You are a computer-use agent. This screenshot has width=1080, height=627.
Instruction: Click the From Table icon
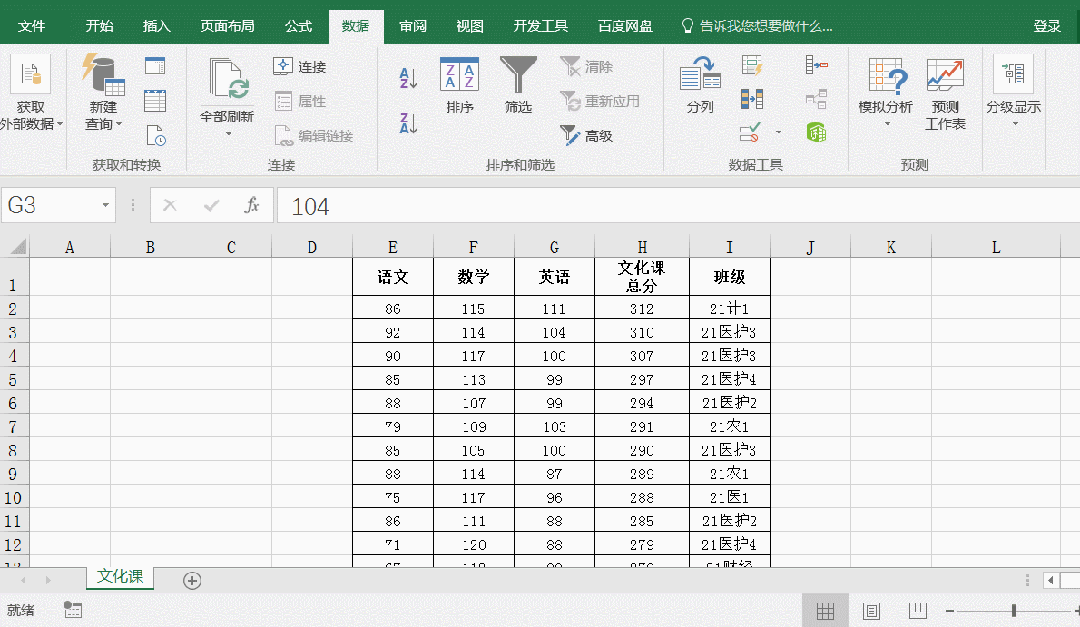[155, 101]
